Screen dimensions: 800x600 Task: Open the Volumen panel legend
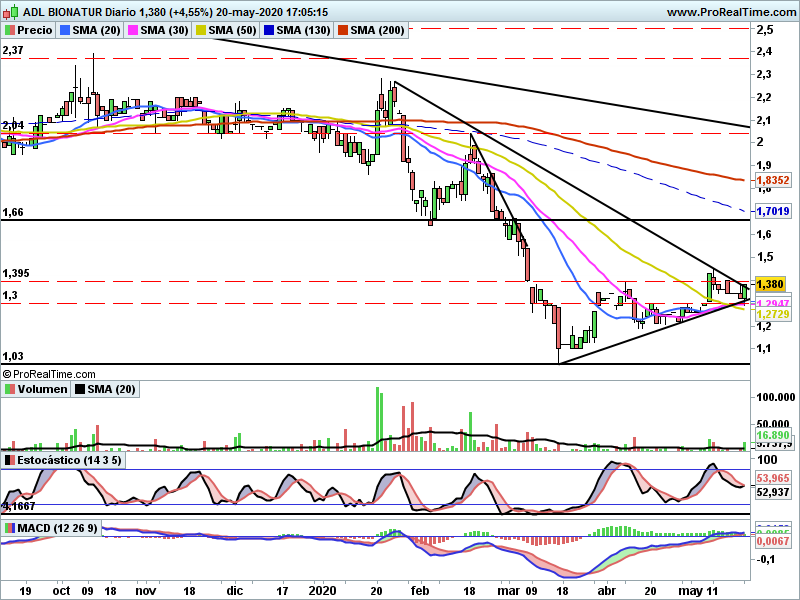coord(36,389)
